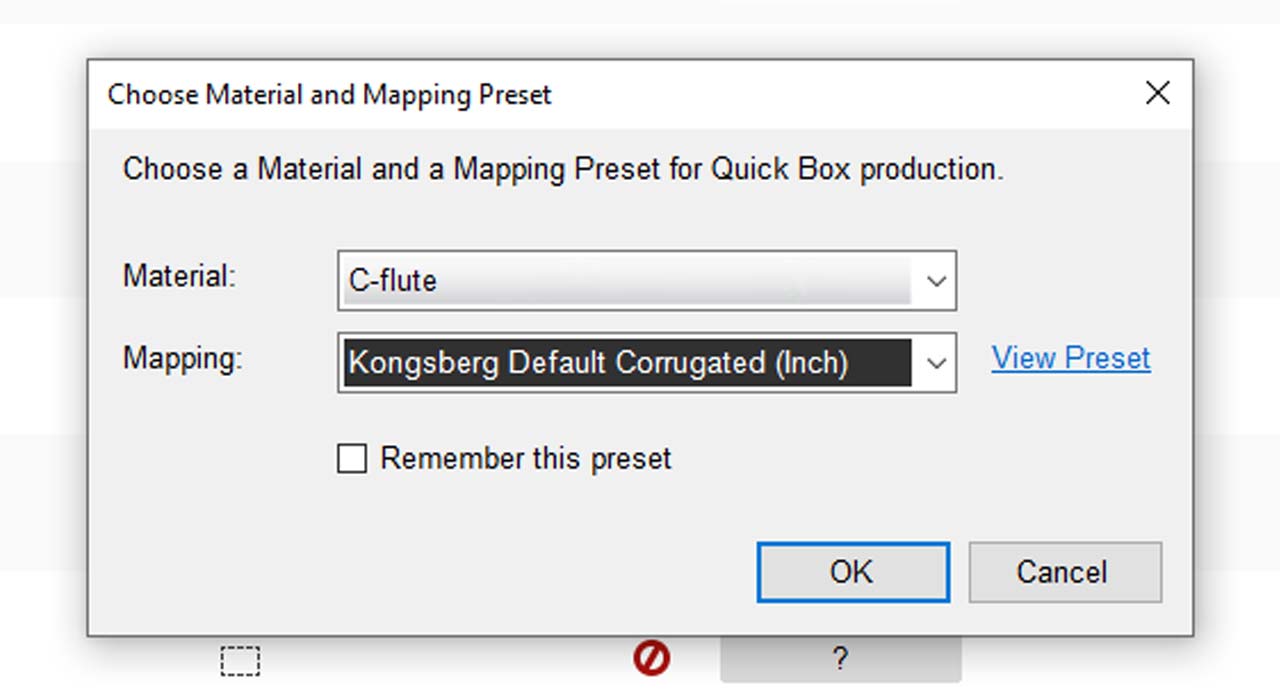Image resolution: width=1280 pixels, height=690 pixels.
Task: Dismiss the dialog using Cancel
Action: coord(1064,572)
